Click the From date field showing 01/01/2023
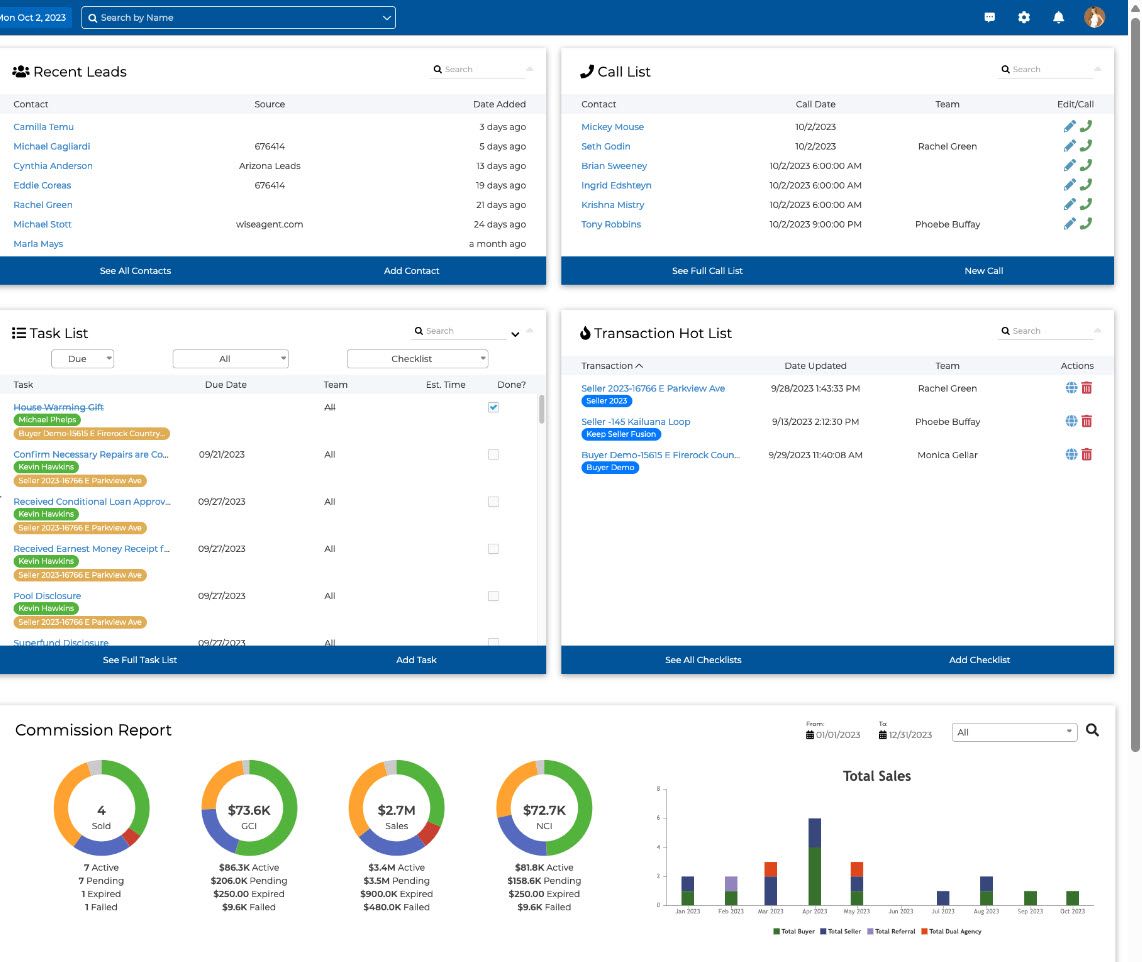The image size is (1142, 962). tap(839, 733)
